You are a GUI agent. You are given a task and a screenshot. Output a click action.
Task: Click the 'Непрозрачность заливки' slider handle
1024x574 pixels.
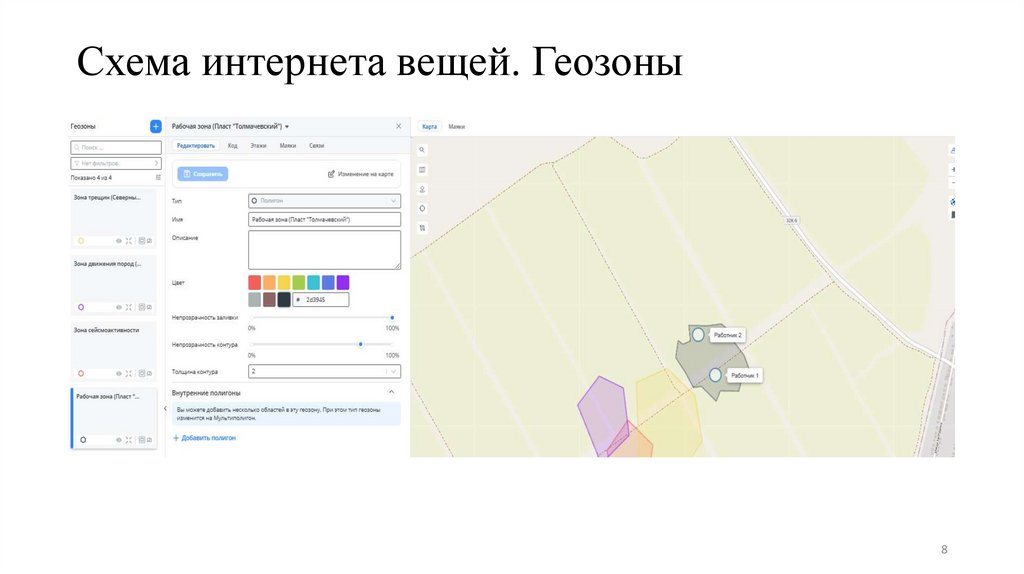point(392,317)
